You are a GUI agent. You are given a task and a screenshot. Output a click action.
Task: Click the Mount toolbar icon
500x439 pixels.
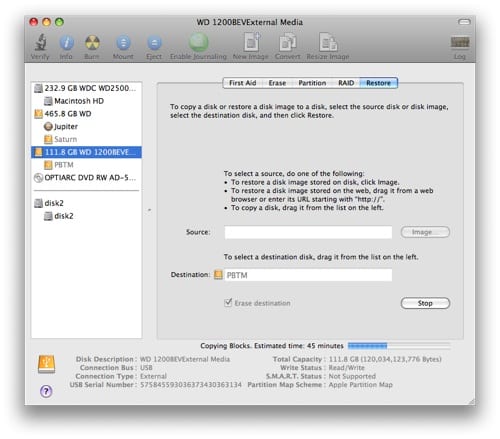click(x=123, y=43)
